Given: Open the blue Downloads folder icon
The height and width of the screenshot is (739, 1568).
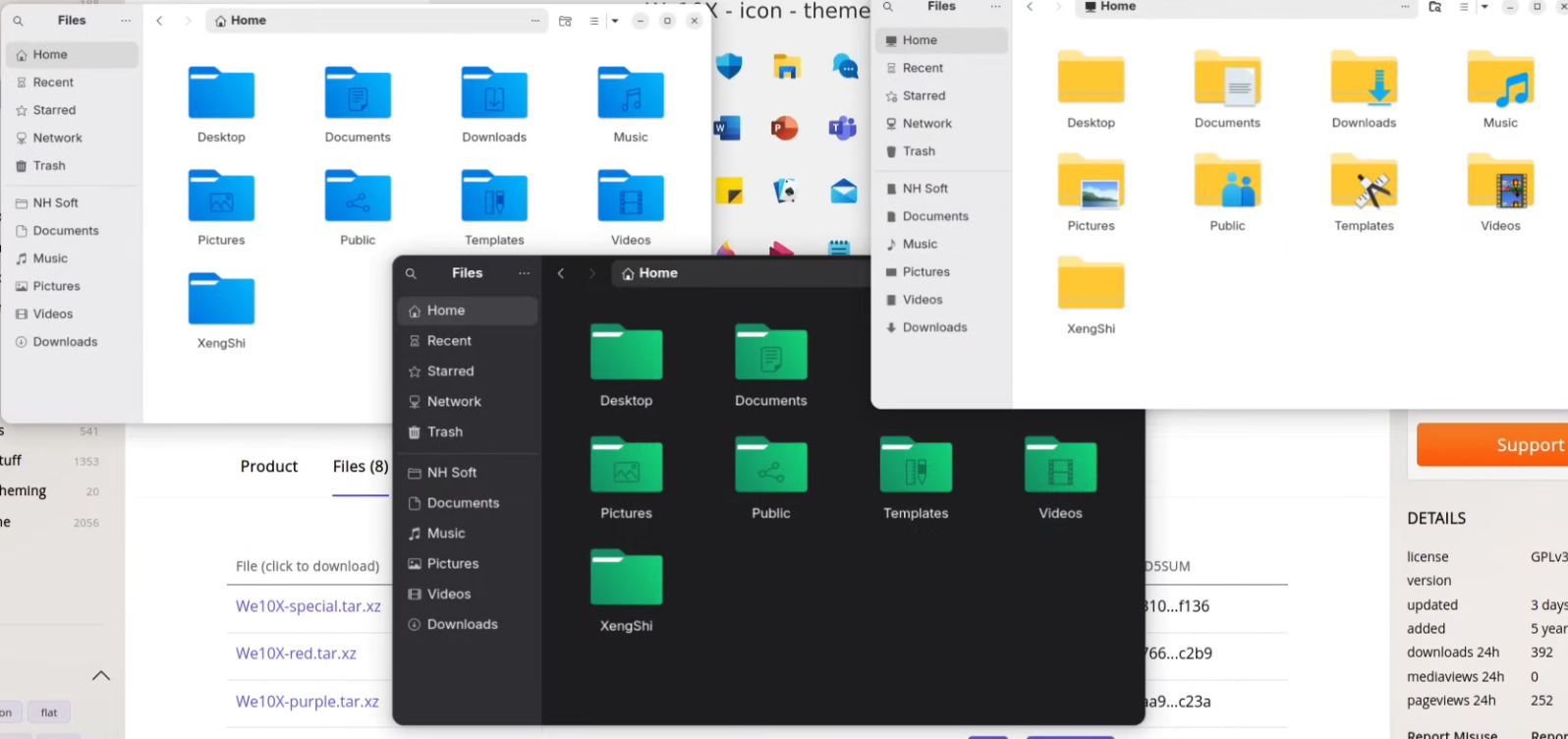Looking at the screenshot, I should tap(494, 94).
